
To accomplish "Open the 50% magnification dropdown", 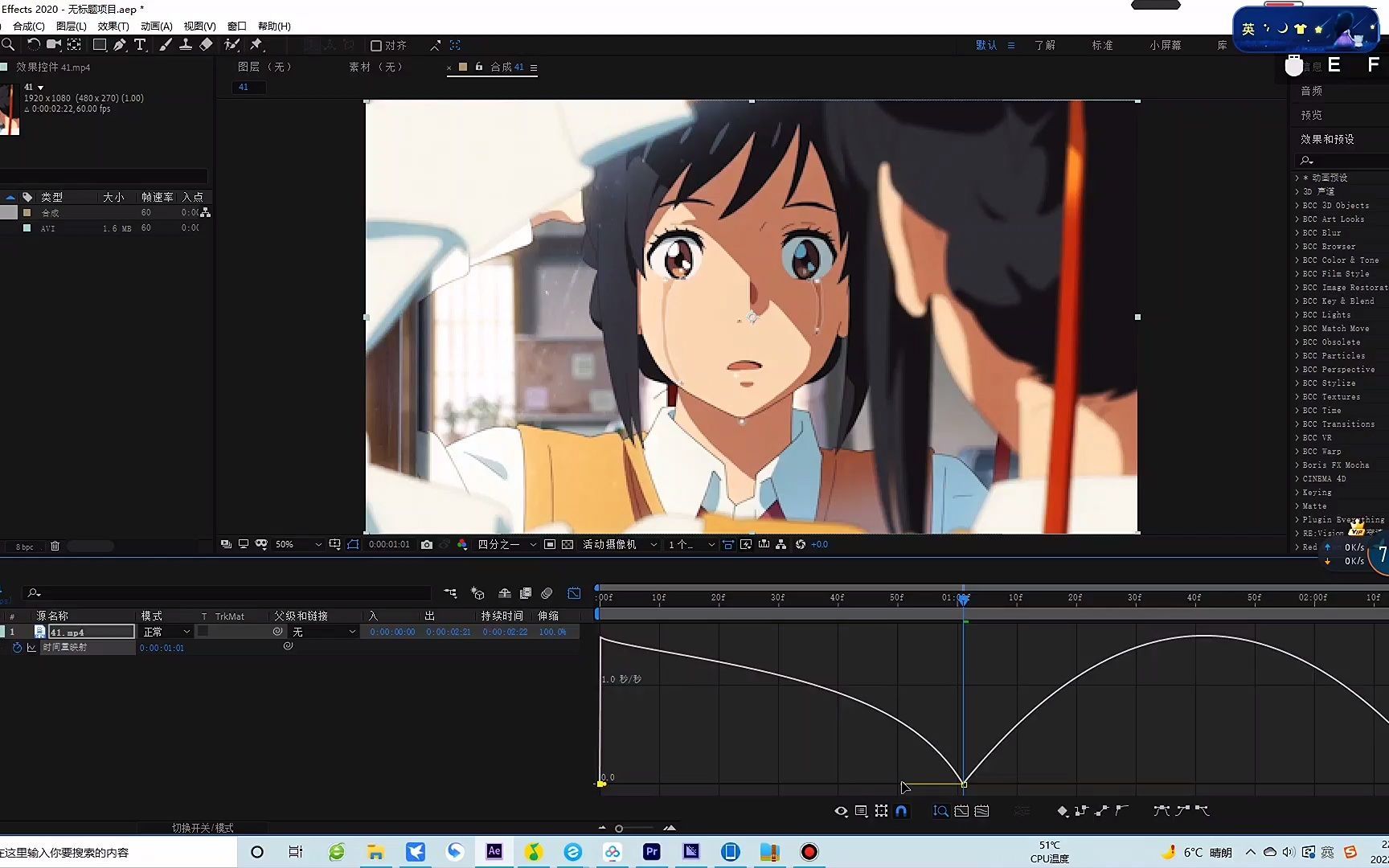I will click(298, 545).
